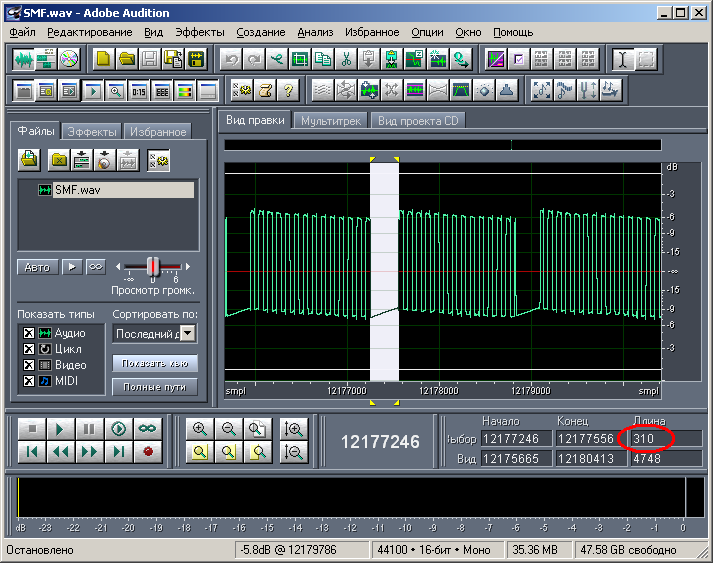
Task: Import file icon in Files panel
Action: (x=30, y=160)
